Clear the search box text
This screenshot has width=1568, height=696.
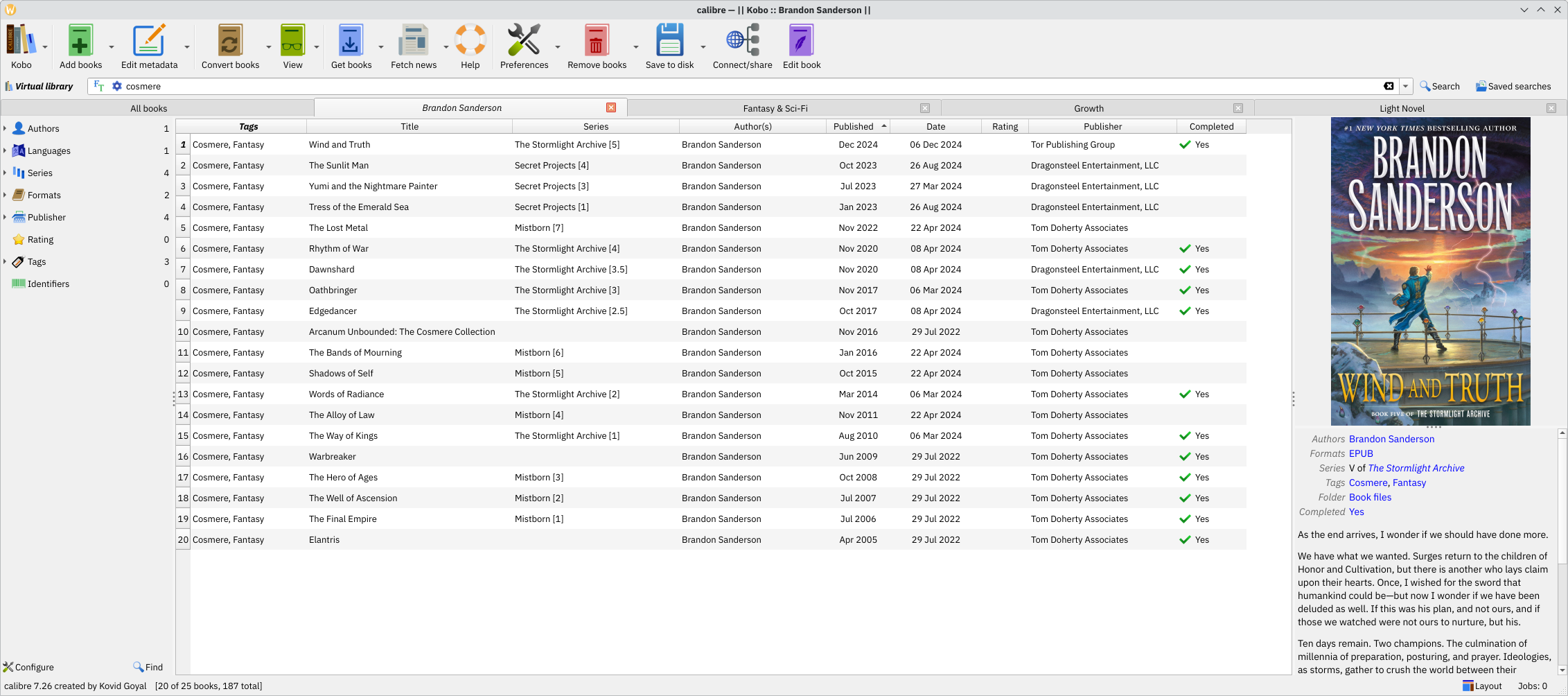(x=1389, y=86)
